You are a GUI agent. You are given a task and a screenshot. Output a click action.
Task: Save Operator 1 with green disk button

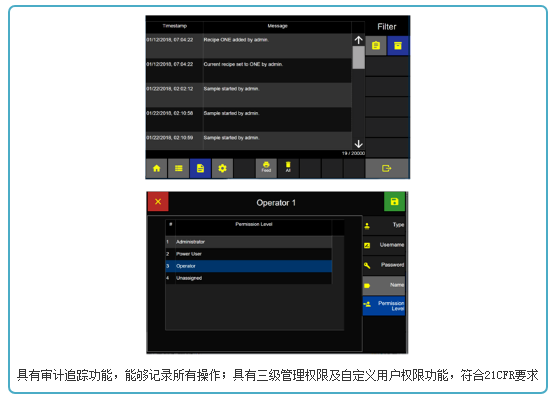click(394, 201)
